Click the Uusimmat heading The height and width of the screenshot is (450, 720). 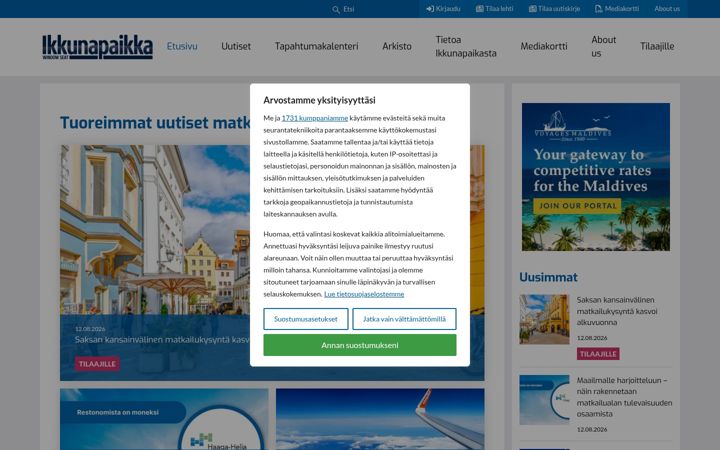pos(548,277)
